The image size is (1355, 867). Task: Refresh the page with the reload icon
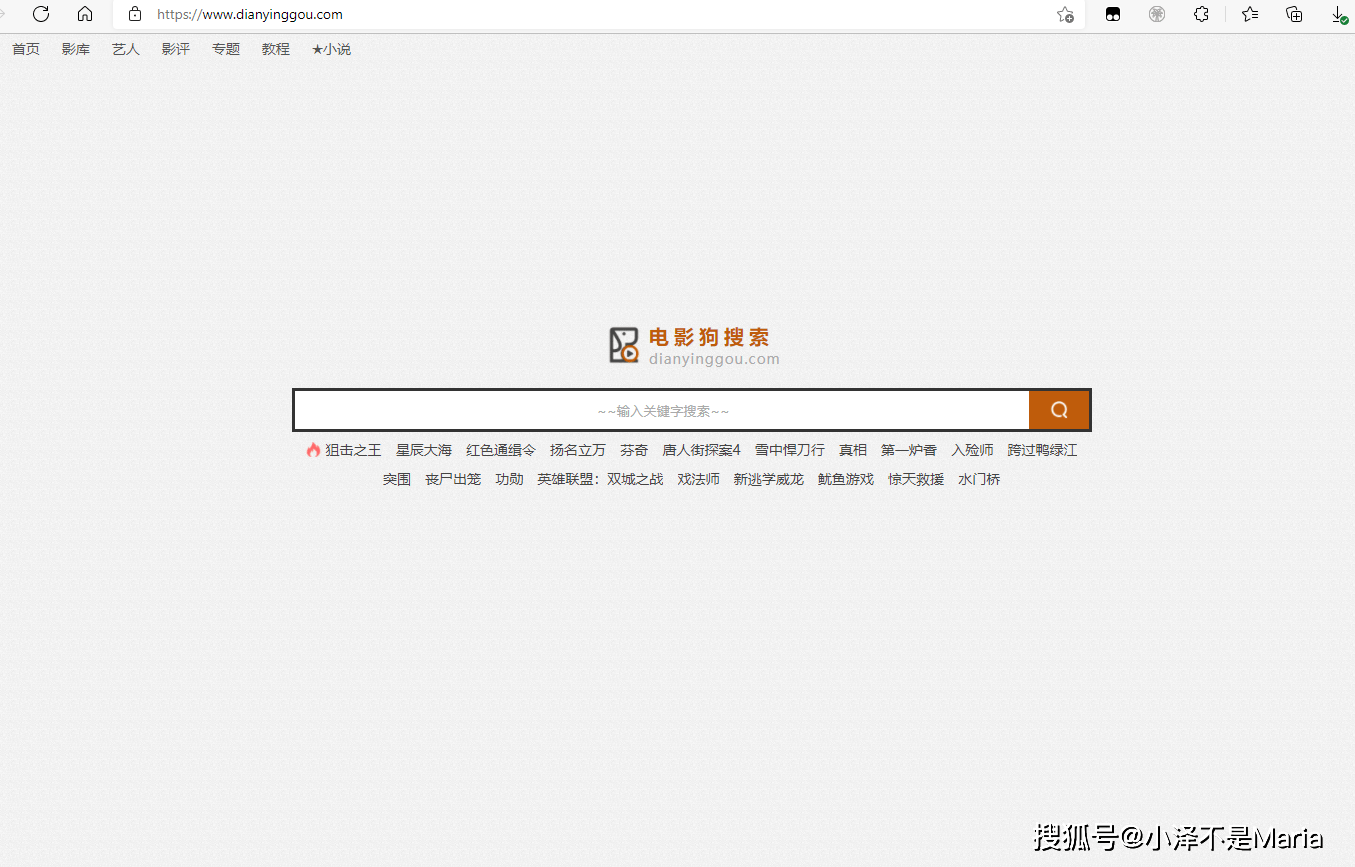click(x=40, y=14)
